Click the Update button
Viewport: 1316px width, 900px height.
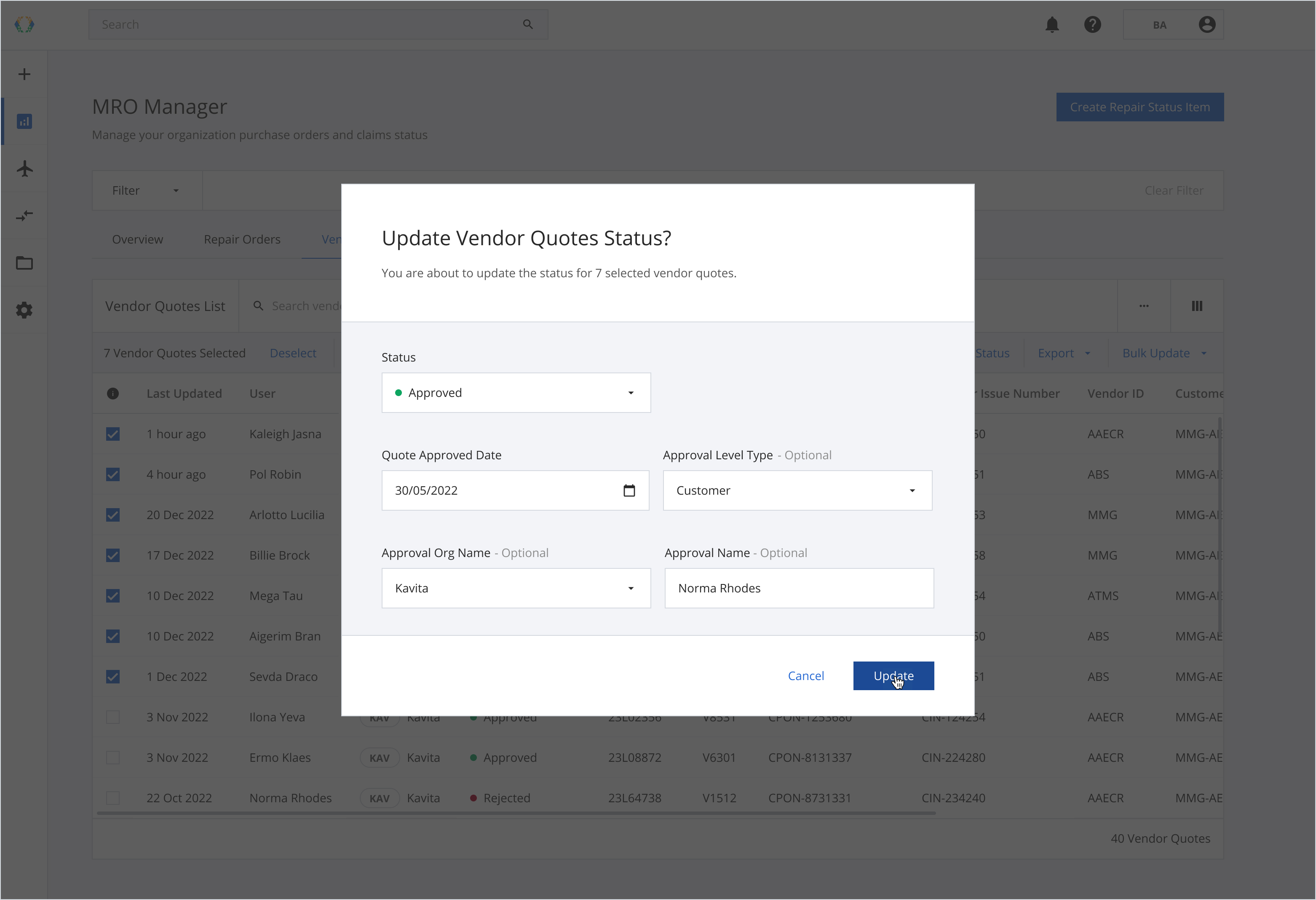[x=893, y=676]
